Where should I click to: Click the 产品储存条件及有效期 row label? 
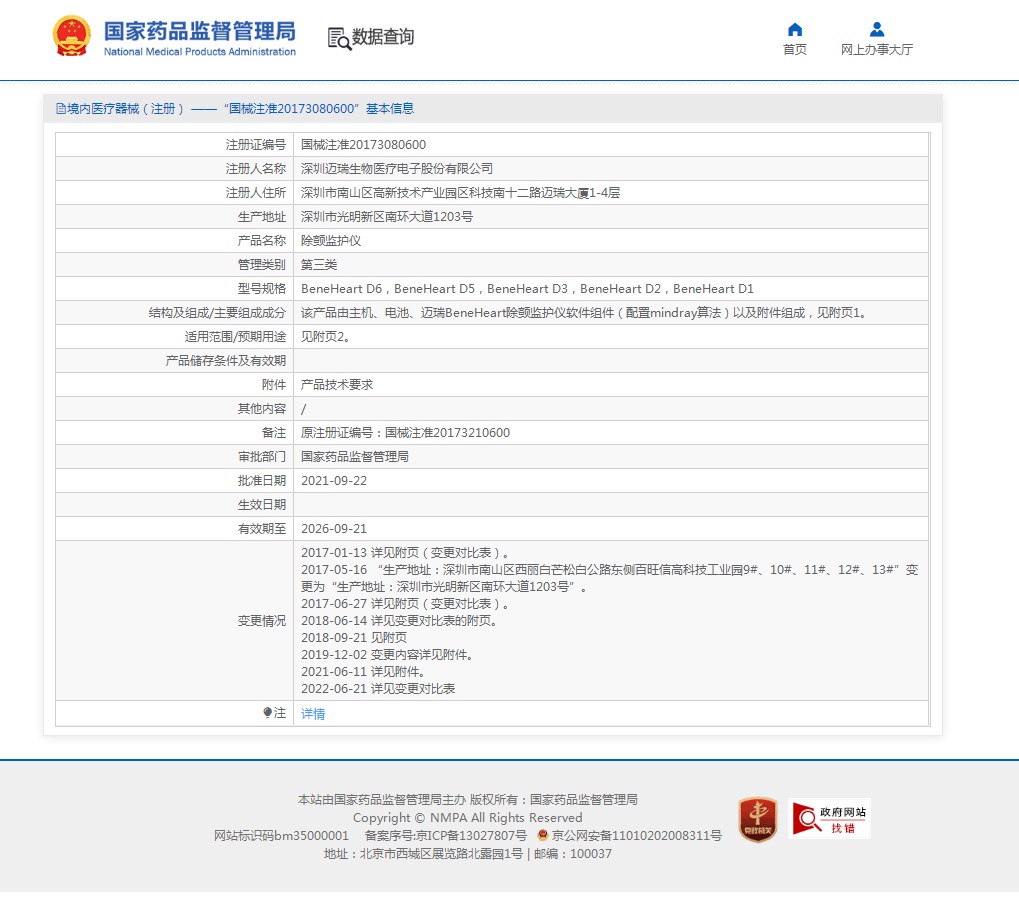(x=226, y=361)
